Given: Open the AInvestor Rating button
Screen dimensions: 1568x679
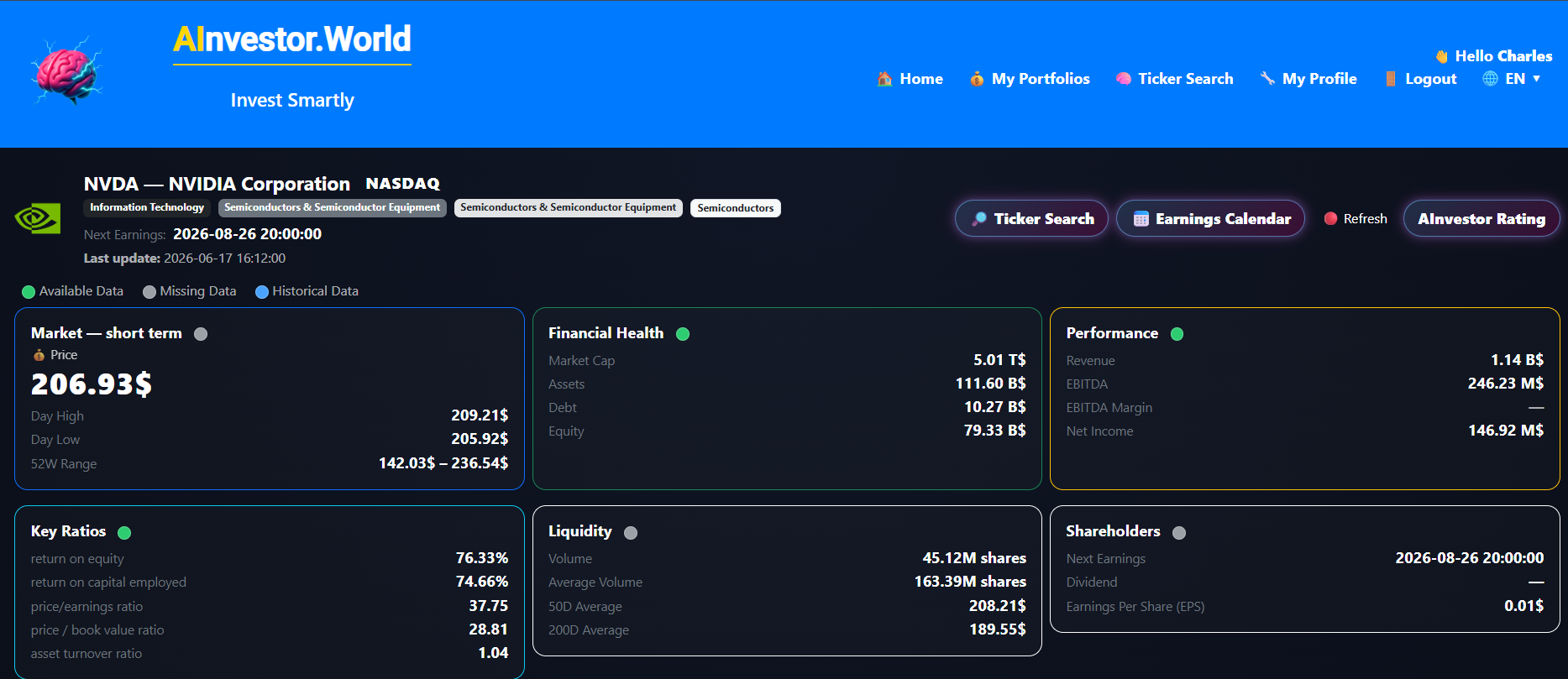Looking at the screenshot, I should 1481,218.
